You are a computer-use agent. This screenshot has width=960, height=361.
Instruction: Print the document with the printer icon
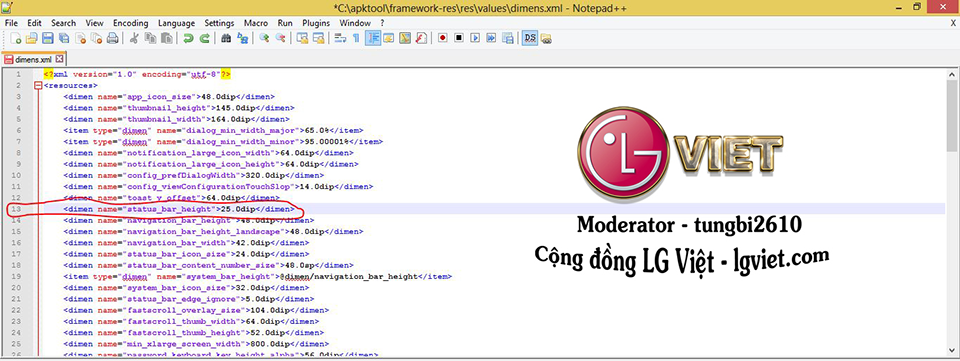pyautogui.click(x=112, y=38)
